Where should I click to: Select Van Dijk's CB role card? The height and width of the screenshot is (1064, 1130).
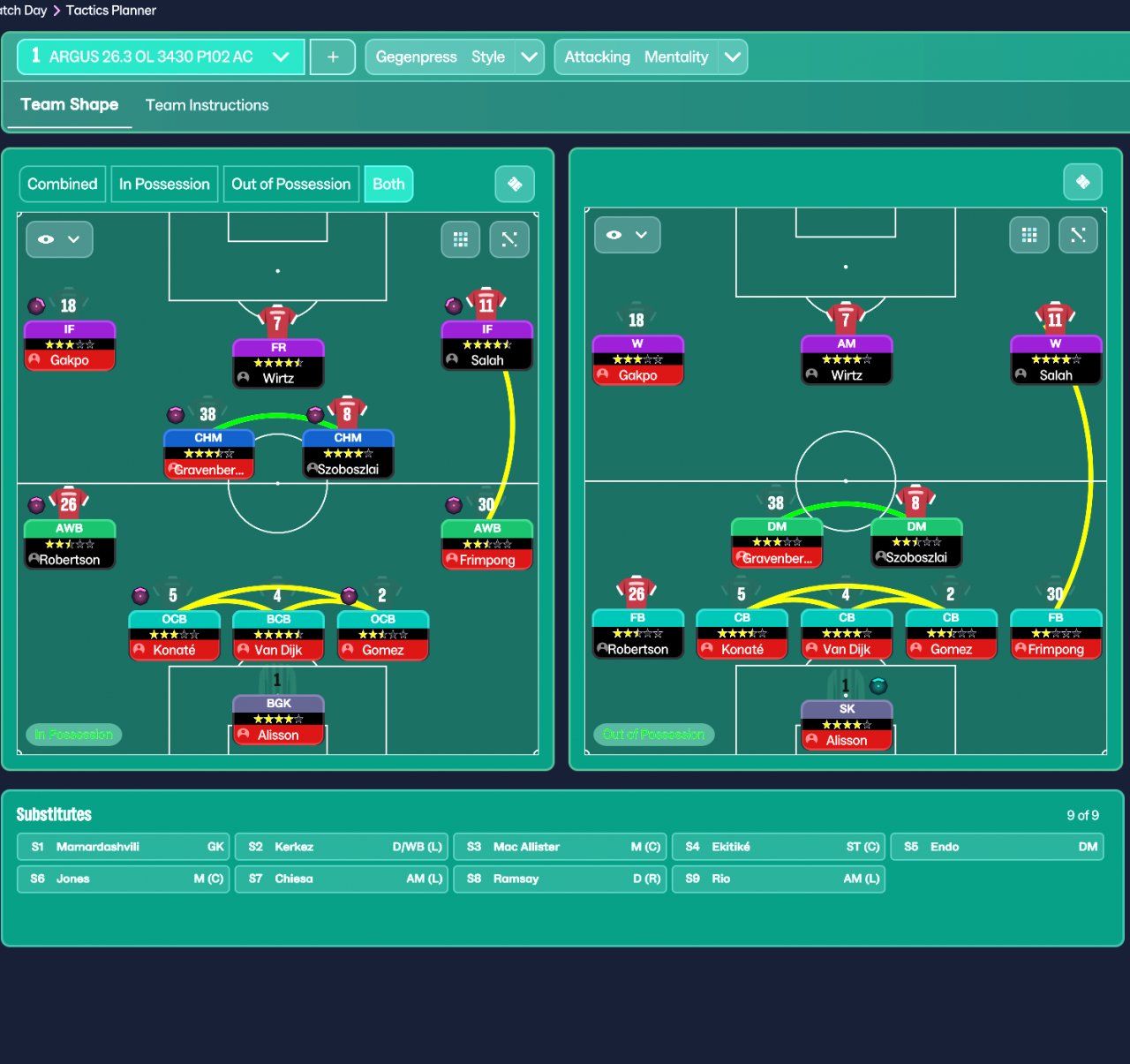pyautogui.click(x=847, y=634)
